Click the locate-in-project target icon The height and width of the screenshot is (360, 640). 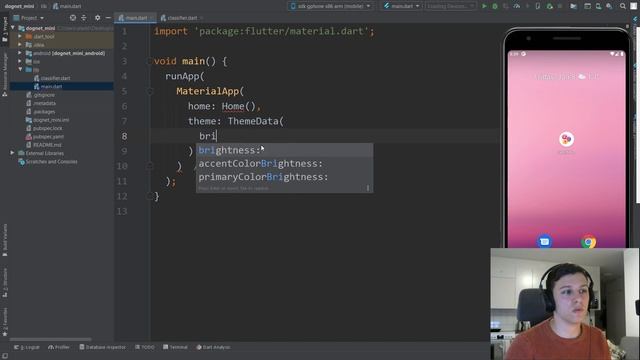(73, 18)
